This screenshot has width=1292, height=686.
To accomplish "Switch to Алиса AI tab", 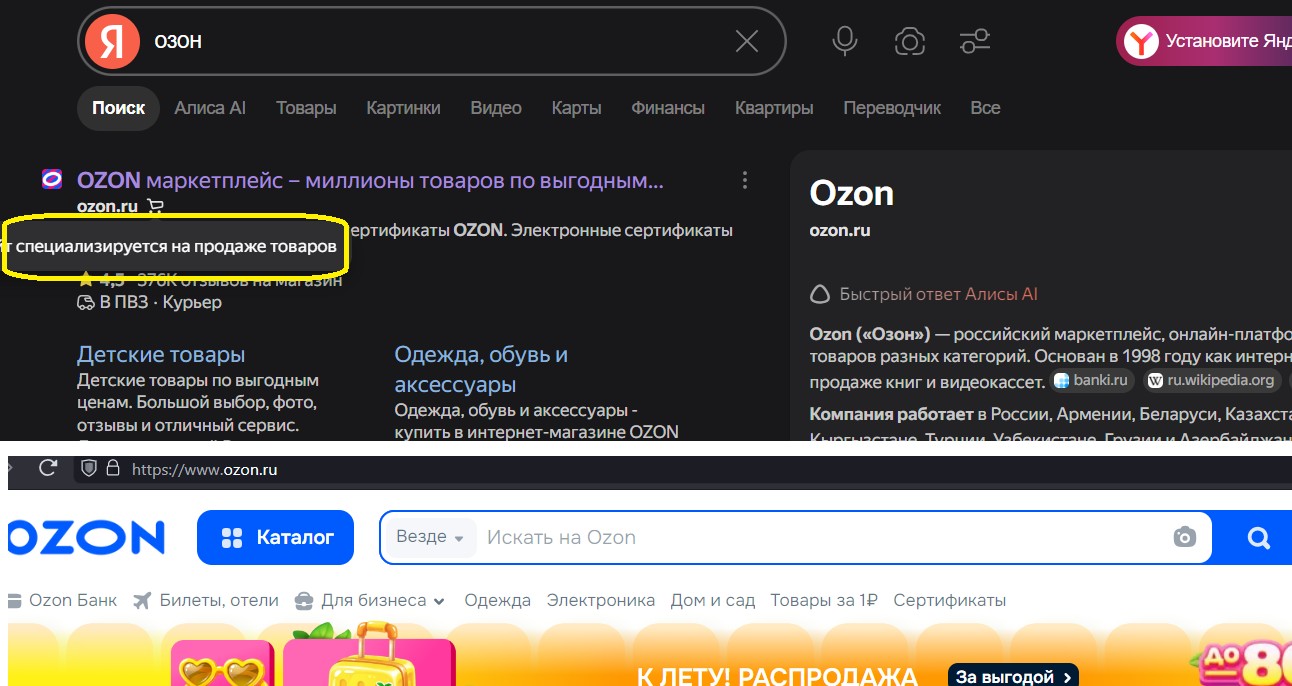I will pos(210,108).
